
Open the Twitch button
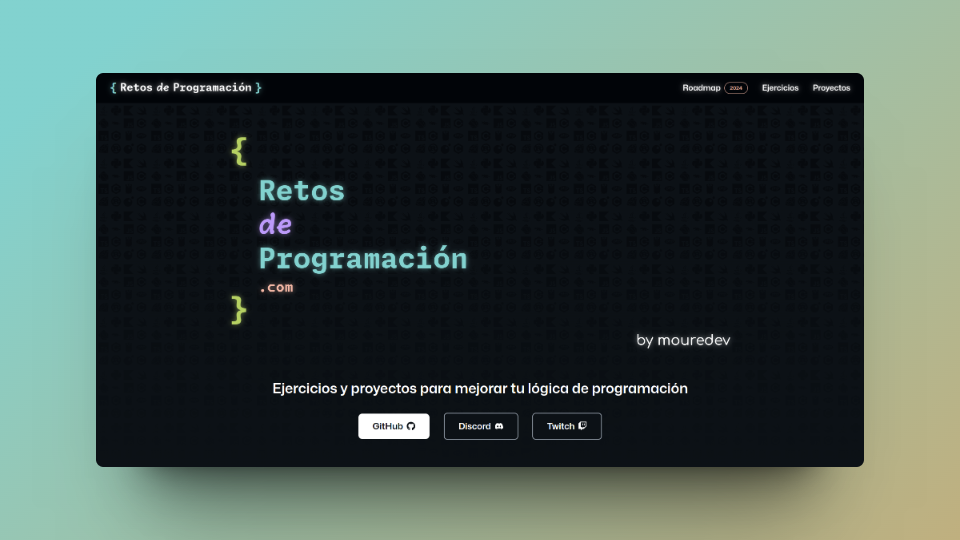[x=566, y=426]
